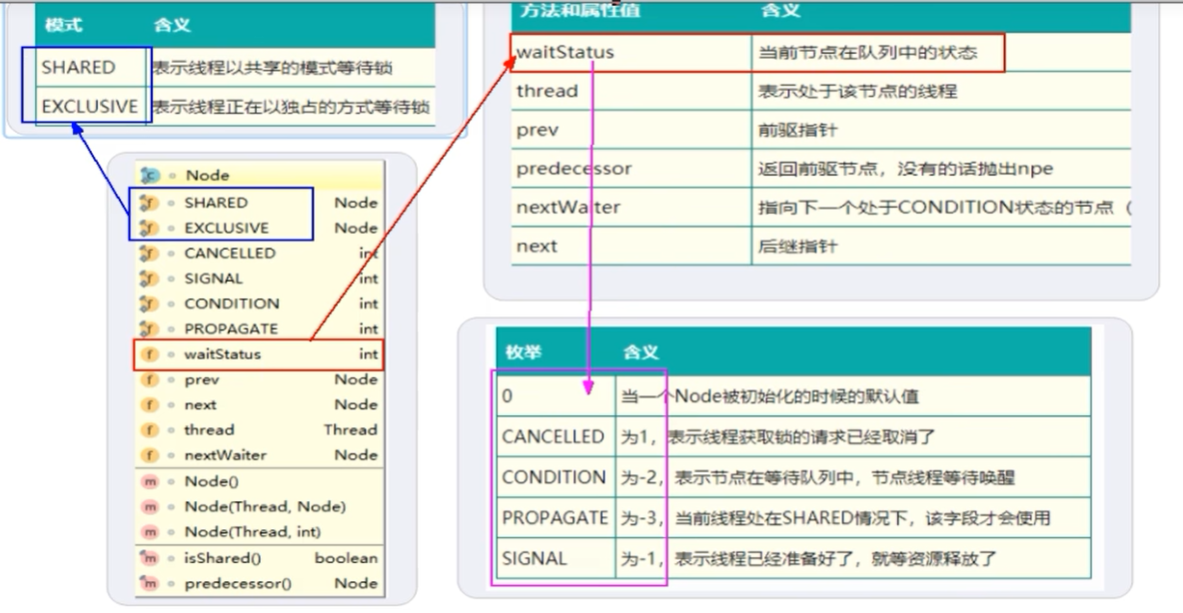Click the field icon next to thread
This screenshot has height=613, width=1183.
[150, 430]
